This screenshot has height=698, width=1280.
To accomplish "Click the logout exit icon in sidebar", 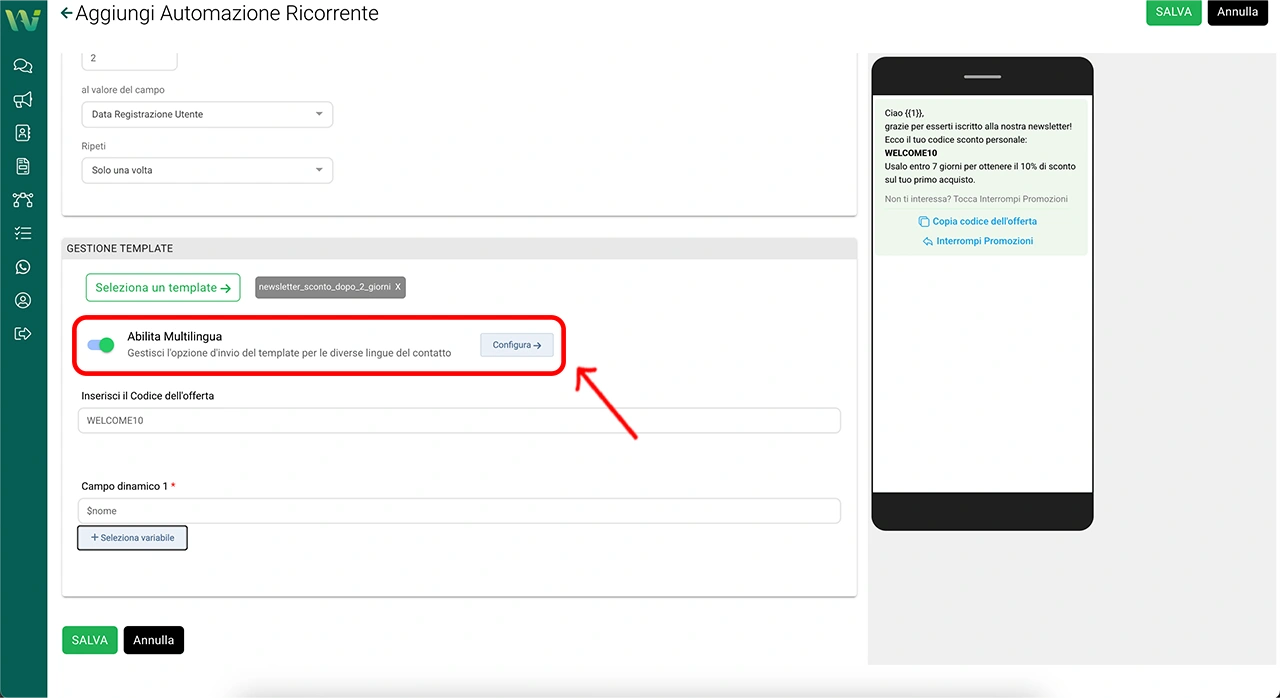I will 23,333.
